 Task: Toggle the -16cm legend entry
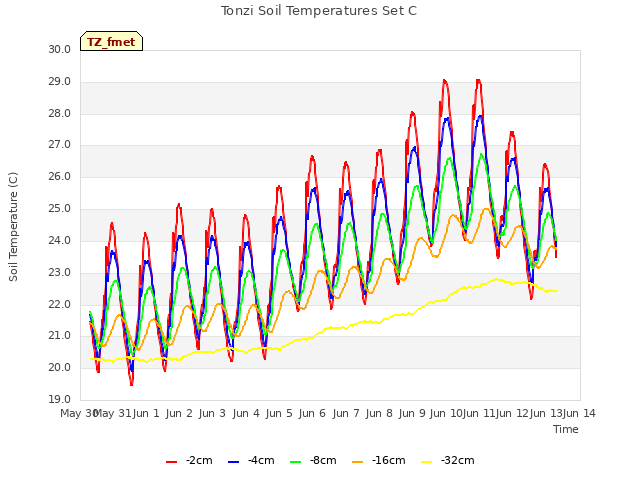pyautogui.click(x=379, y=461)
